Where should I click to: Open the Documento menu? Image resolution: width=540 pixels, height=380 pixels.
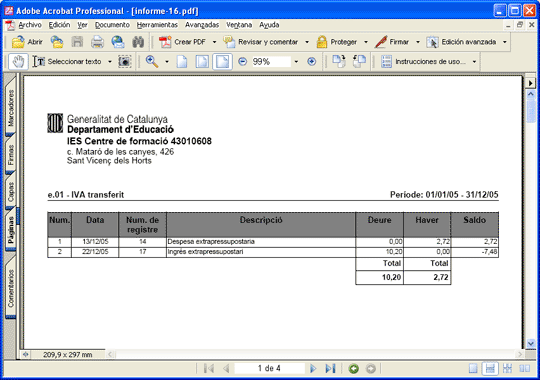[112, 25]
